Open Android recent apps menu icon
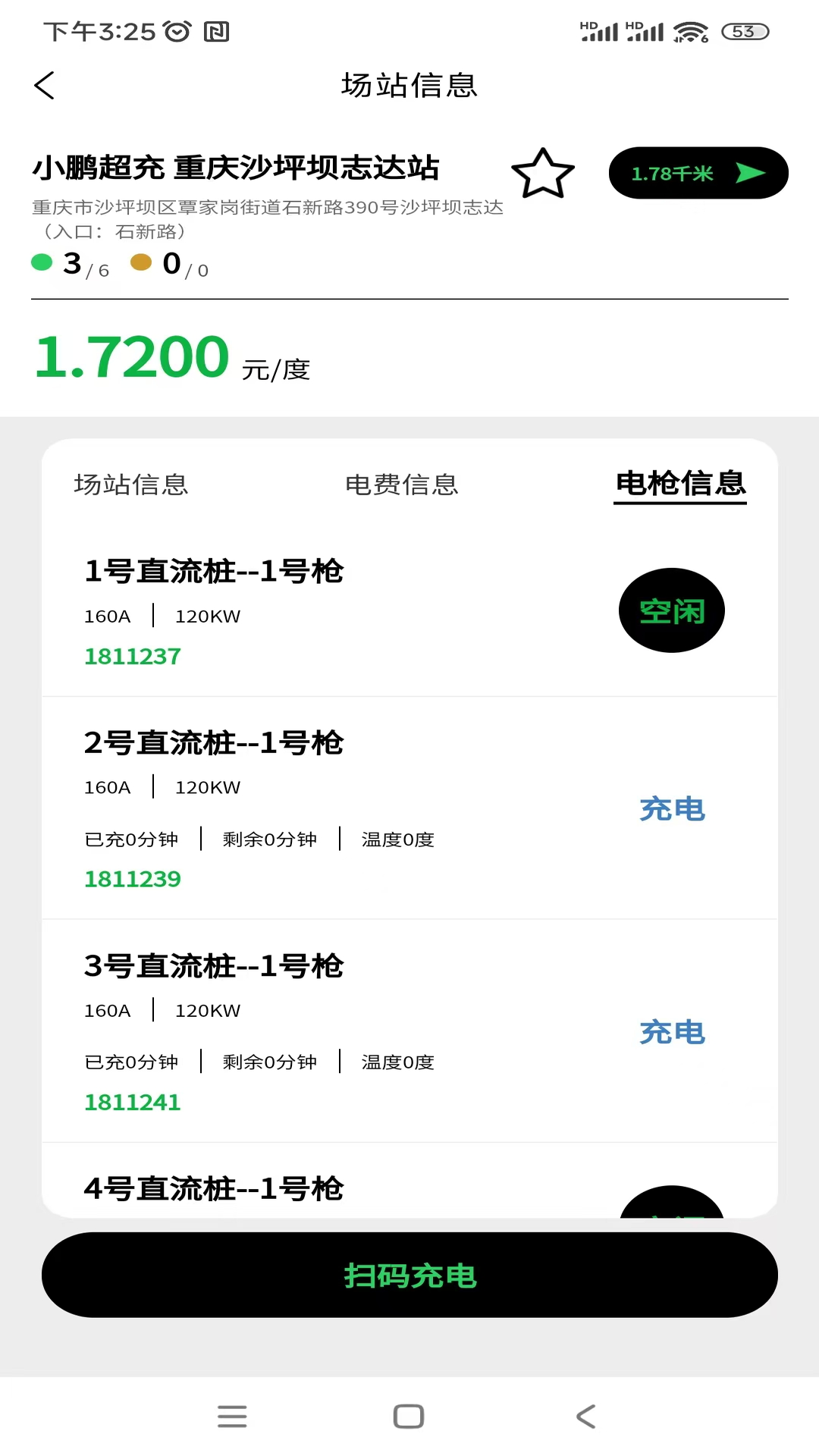Screen dimensions: 819x1456 pos(232,1417)
